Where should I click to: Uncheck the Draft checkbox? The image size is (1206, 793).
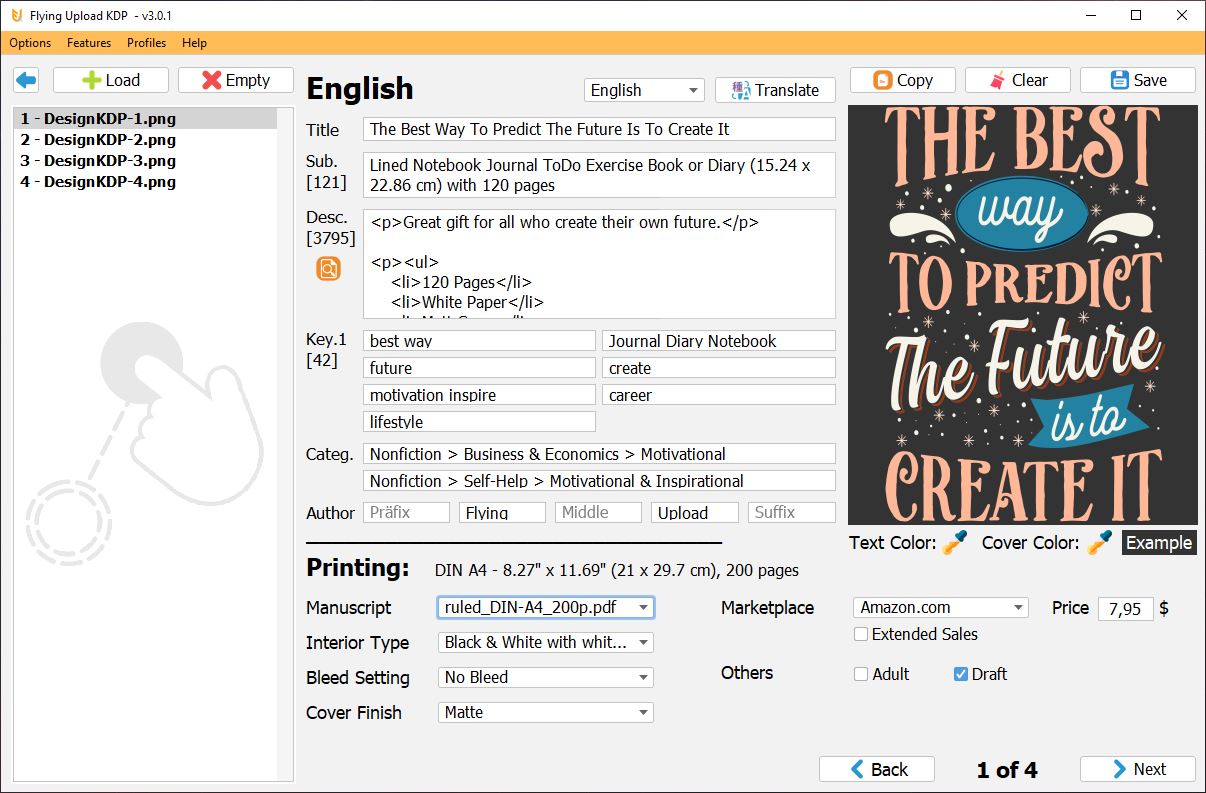(x=962, y=674)
